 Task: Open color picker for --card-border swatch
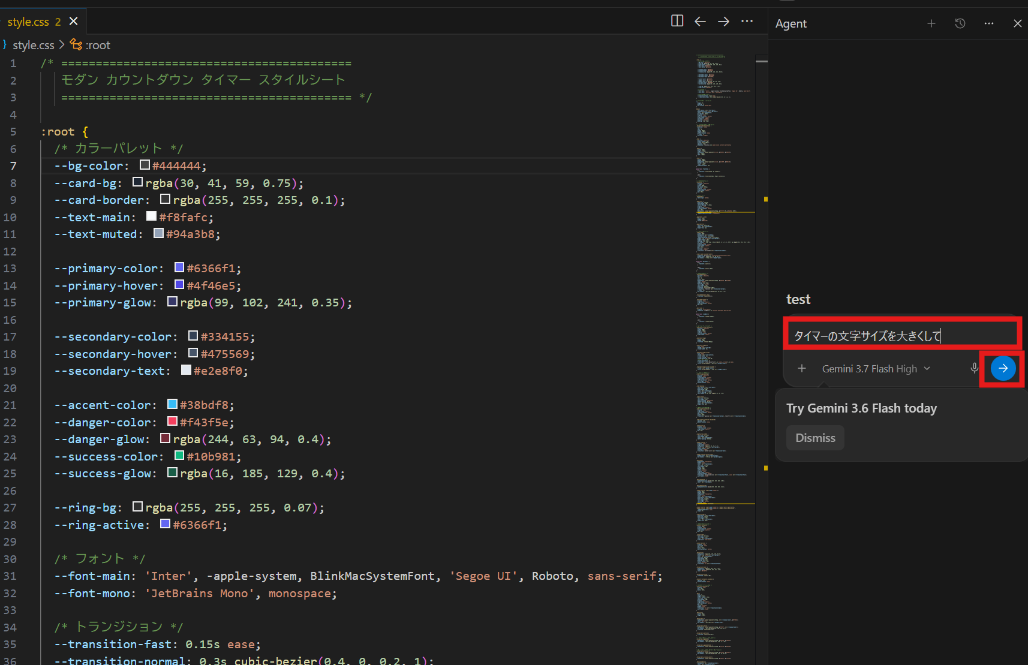165,199
